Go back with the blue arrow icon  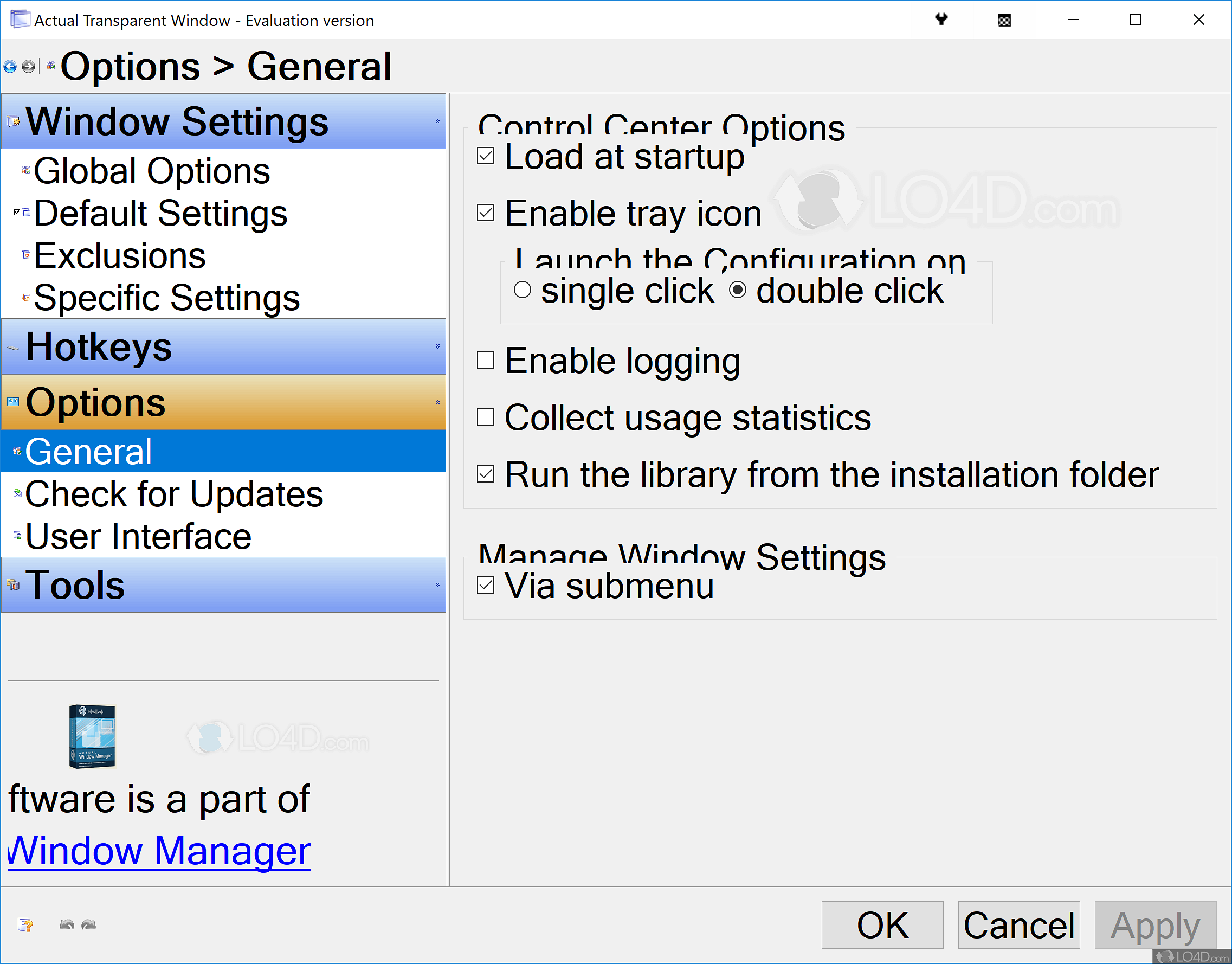coord(10,67)
